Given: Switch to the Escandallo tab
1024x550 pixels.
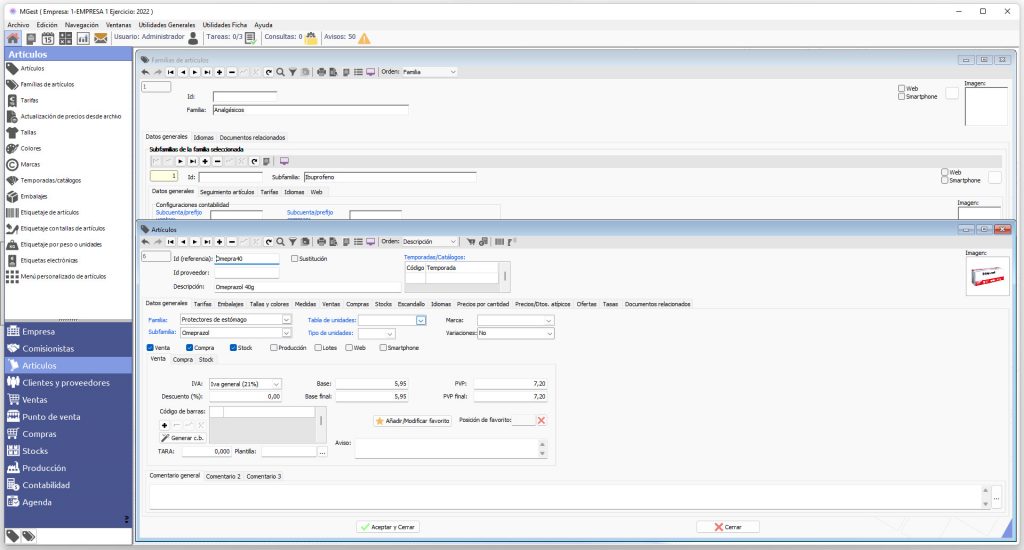Looking at the screenshot, I should point(411,304).
